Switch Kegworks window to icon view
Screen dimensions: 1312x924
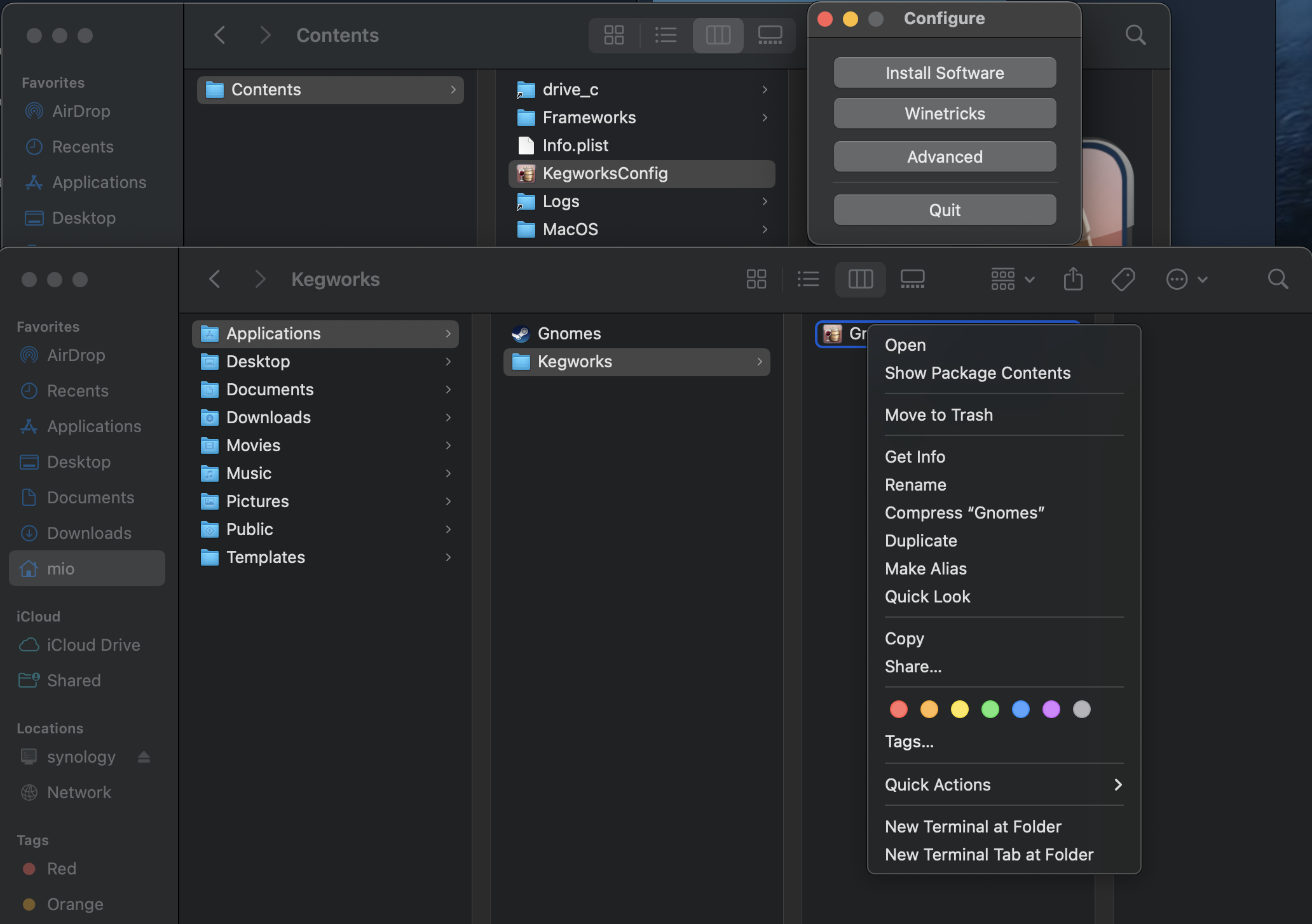click(756, 279)
